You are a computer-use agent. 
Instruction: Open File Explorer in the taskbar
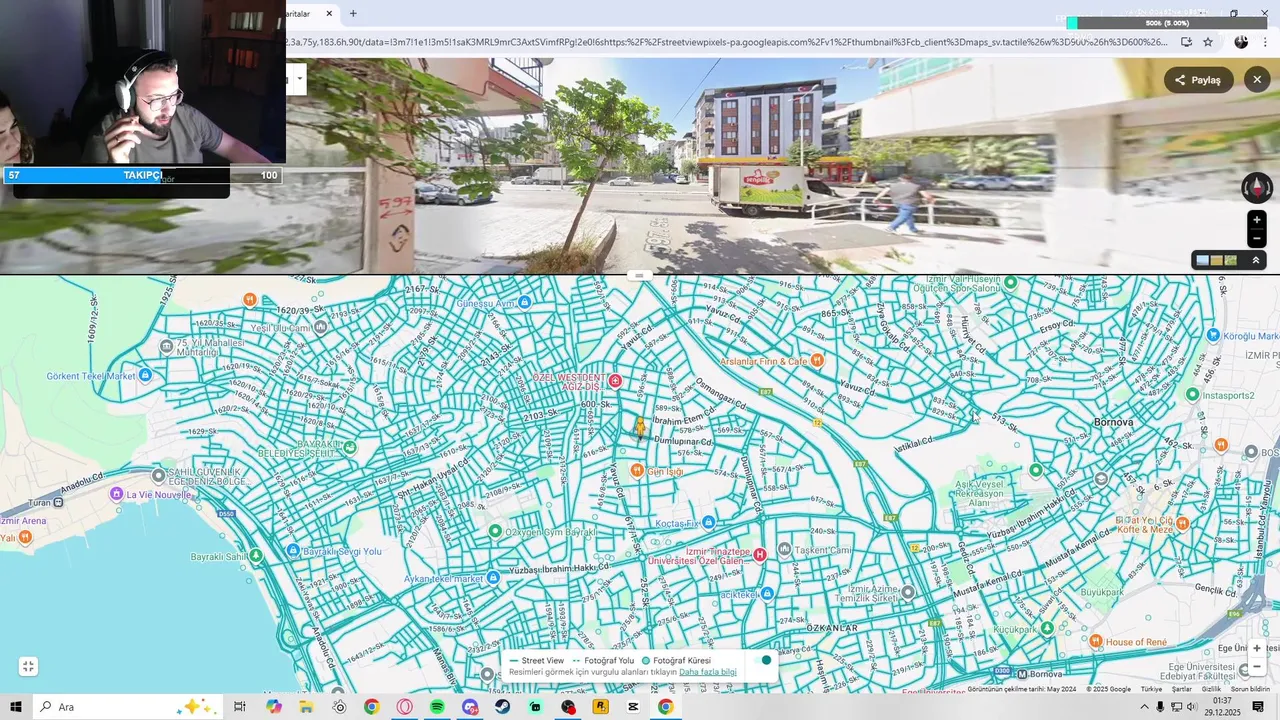click(x=306, y=707)
